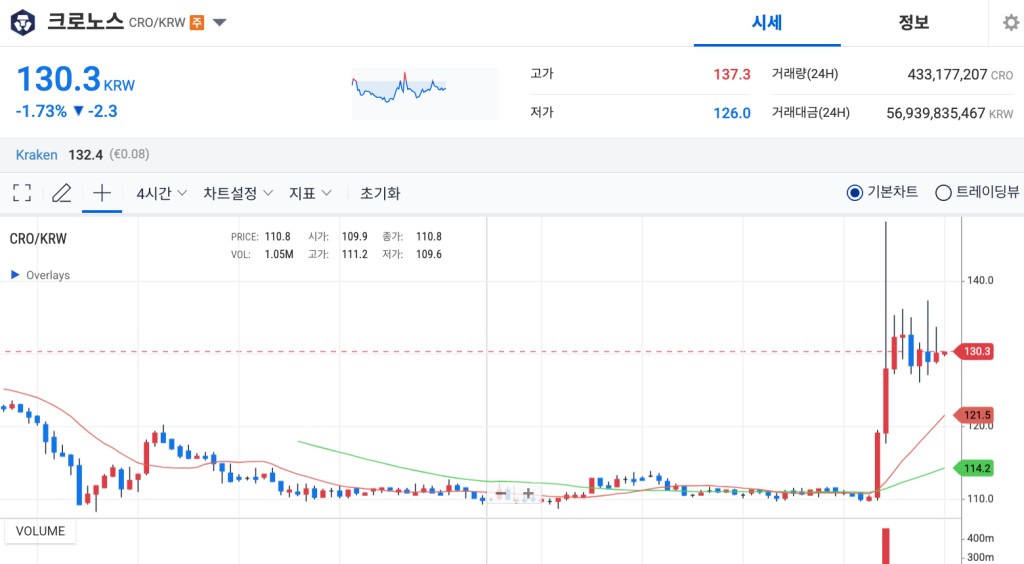
Task: Click the mini price sparkline thumbnail
Action: pyautogui.click(x=425, y=93)
